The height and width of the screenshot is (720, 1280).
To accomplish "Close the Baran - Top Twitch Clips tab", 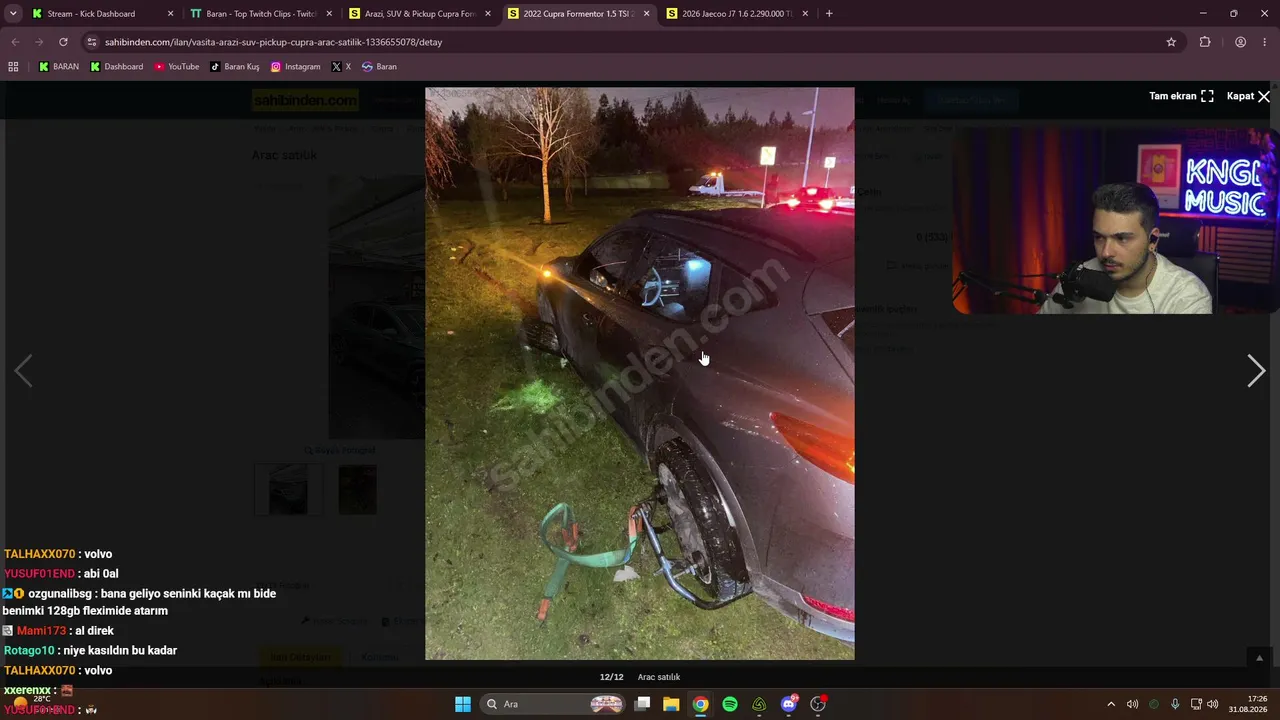I will pyautogui.click(x=329, y=14).
